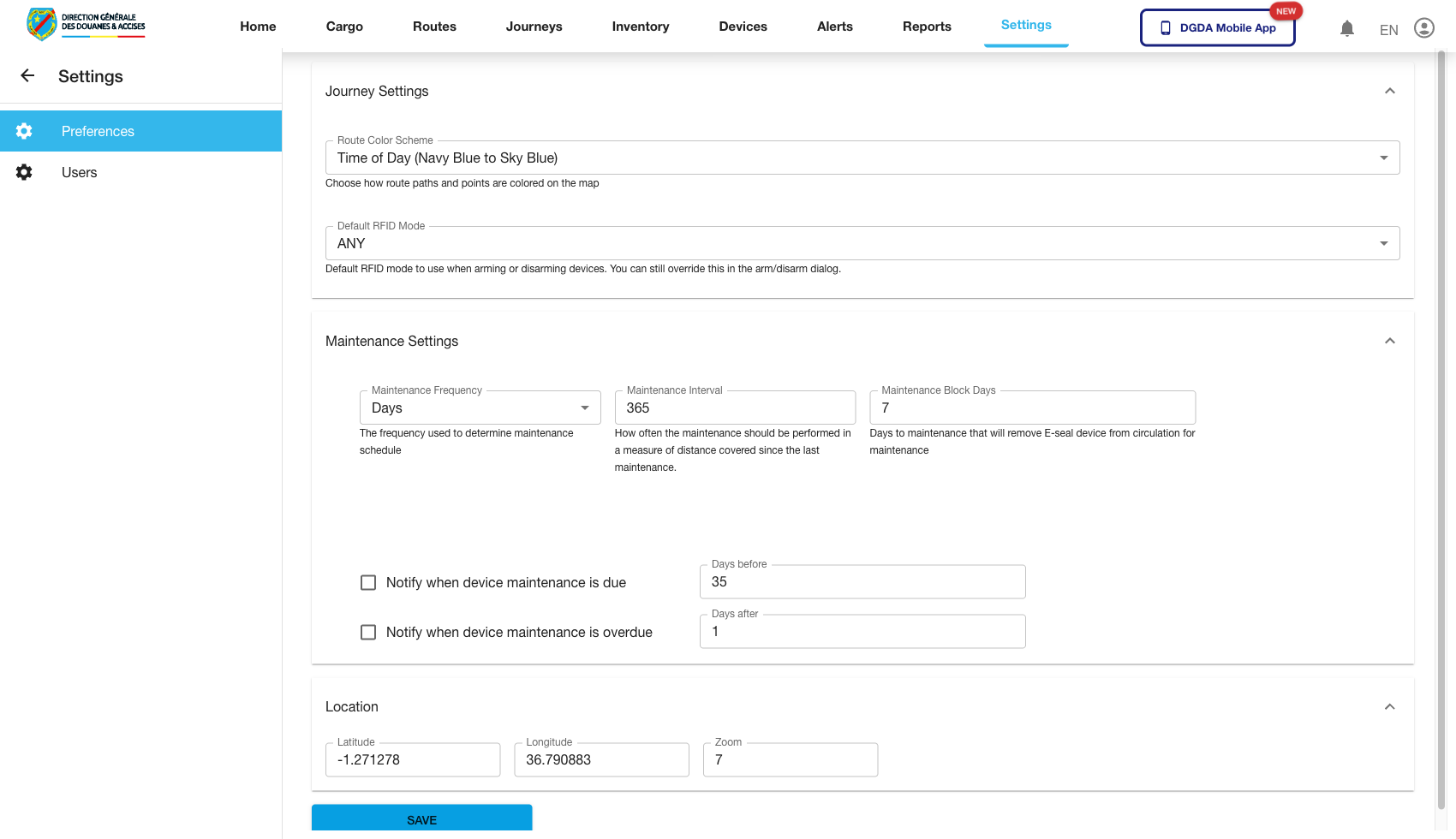
Task: Click the SAVE button
Action: (x=421, y=818)
